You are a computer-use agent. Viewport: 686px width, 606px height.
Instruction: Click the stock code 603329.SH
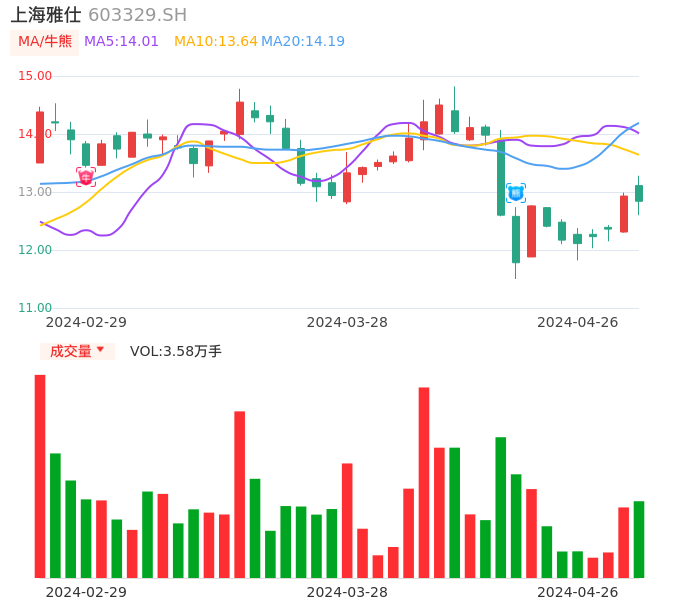pyautogui.click(x=137, y=15)
